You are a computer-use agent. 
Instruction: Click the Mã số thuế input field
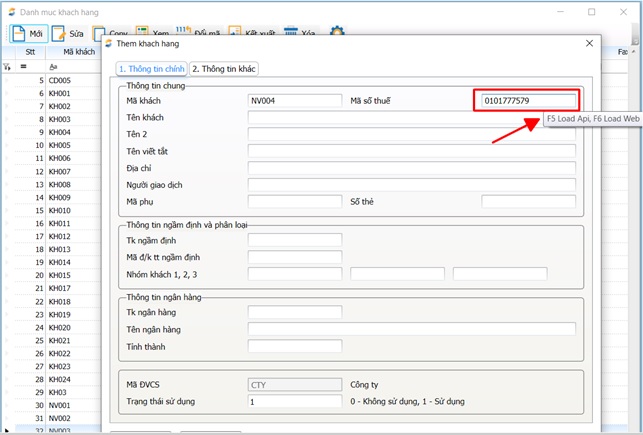[524, 101]
